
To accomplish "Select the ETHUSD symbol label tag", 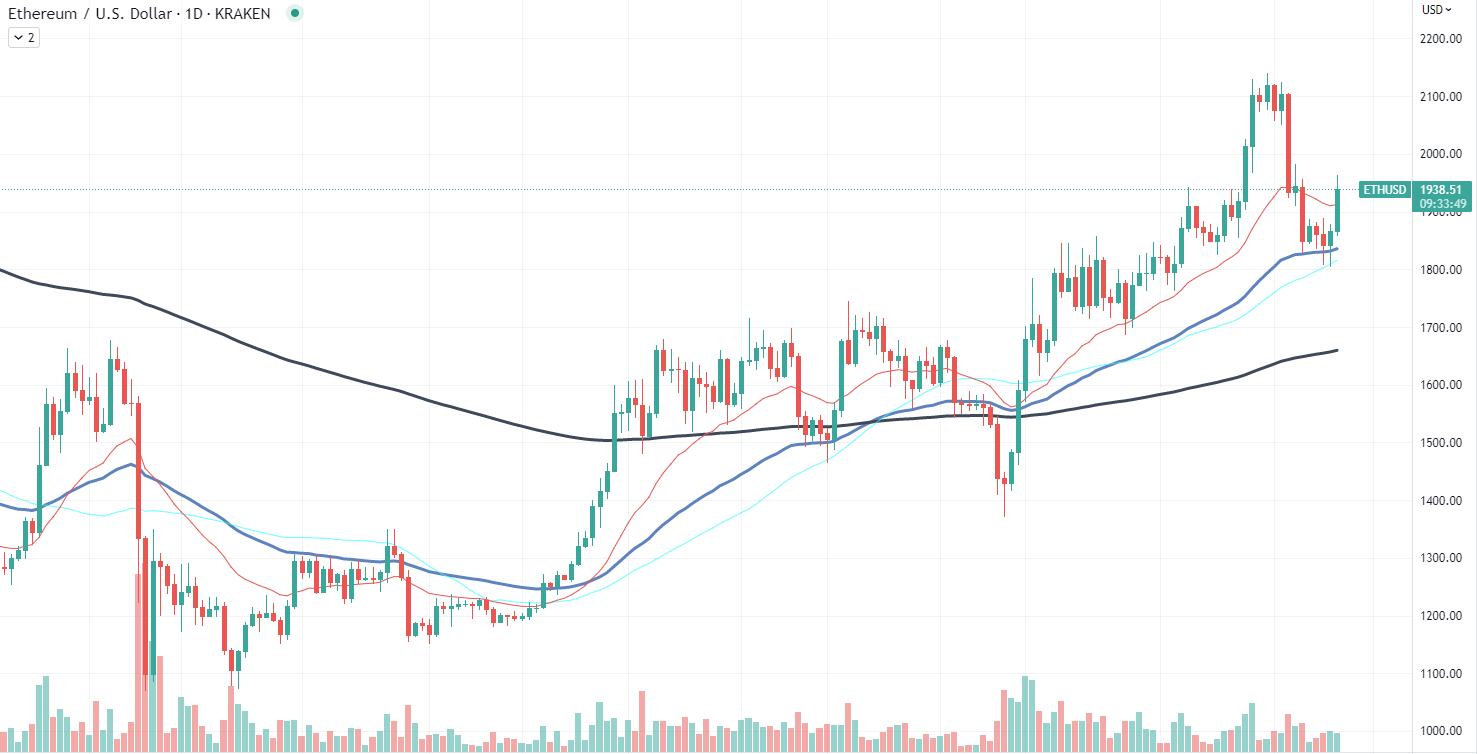I will [x=1385, y=189].
